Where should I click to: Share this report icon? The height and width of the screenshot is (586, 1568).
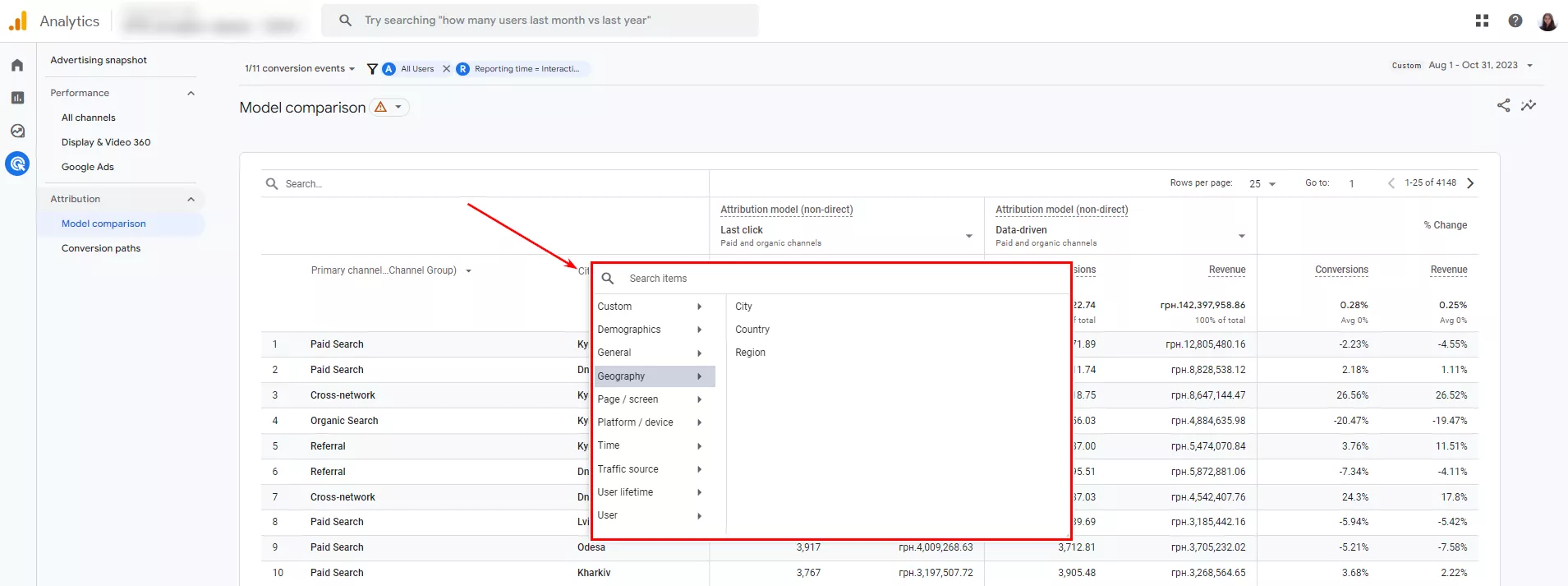click(1503, 105)
